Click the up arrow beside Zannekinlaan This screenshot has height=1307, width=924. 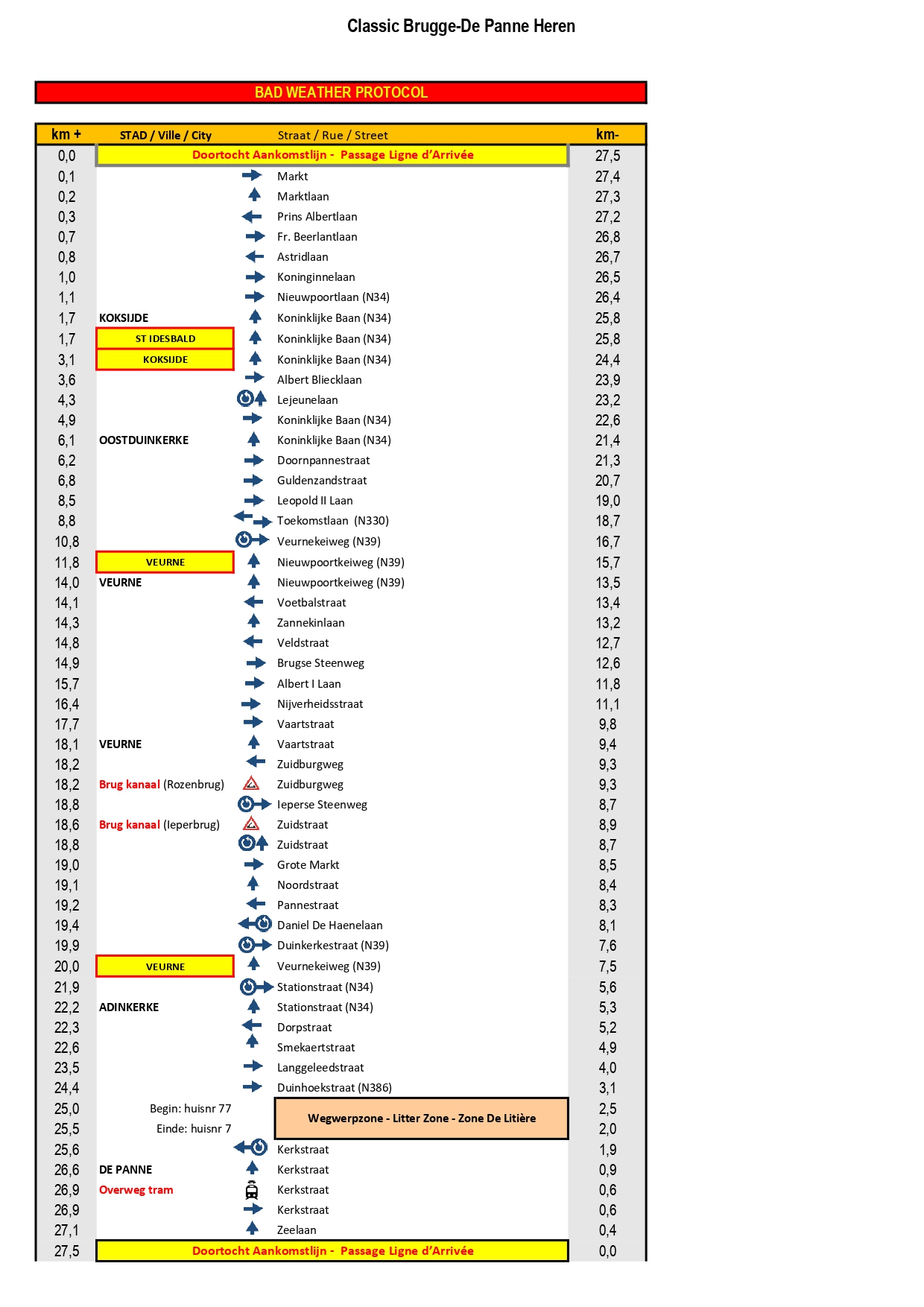pos(254,621)
